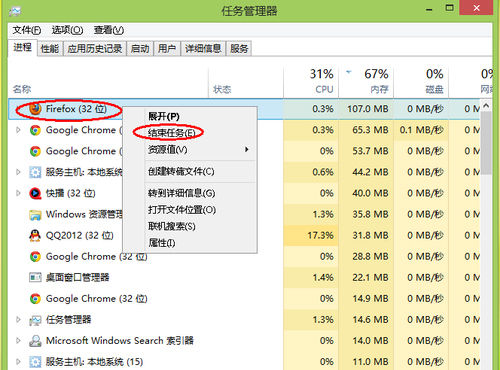
Task: Switch to the 服务 tab
Action: coord(239,49)
